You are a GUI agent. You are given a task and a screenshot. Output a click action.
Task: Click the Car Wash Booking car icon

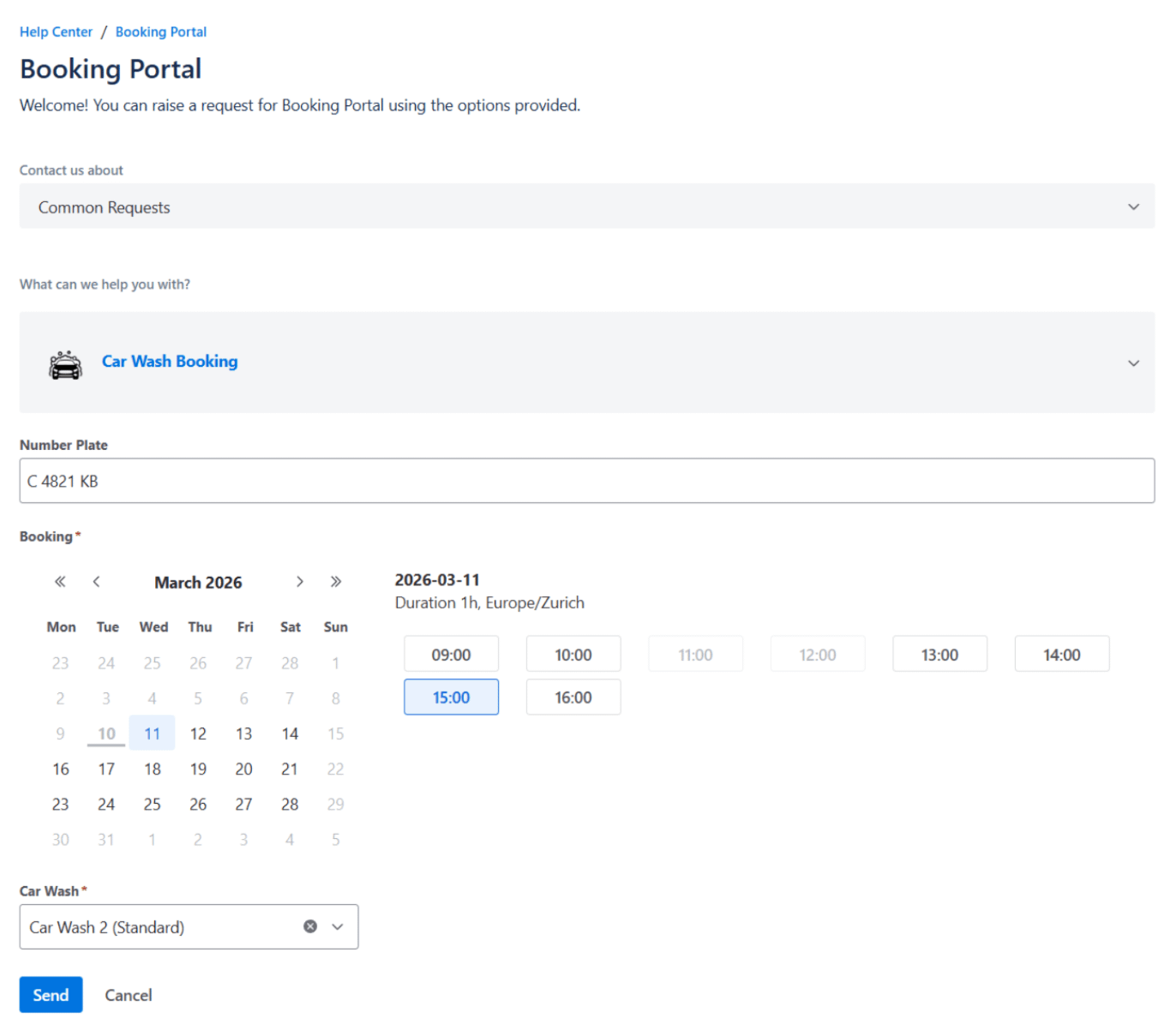pyautogui.click(x=65, y=363)
